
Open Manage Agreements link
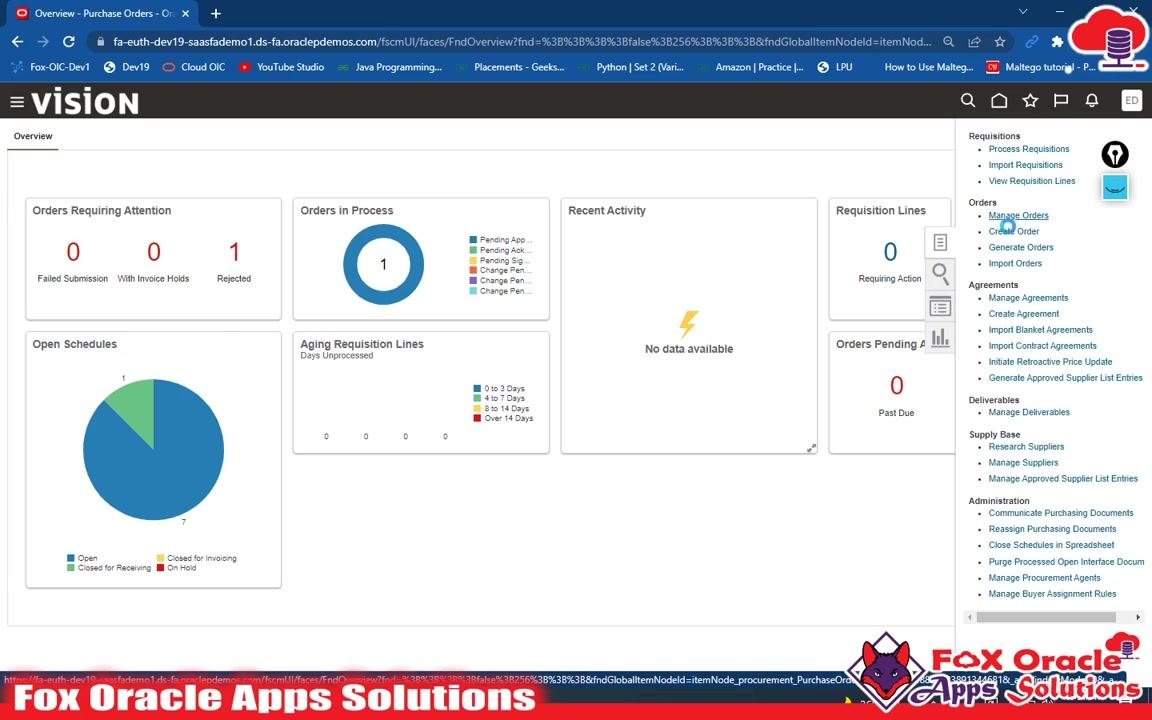[x=1028, y=298]
